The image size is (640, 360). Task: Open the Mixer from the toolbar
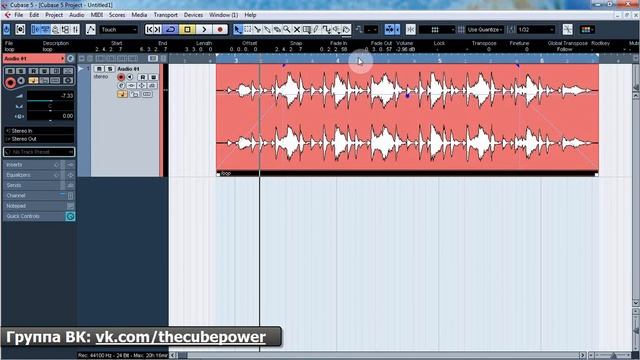[76, 29]
